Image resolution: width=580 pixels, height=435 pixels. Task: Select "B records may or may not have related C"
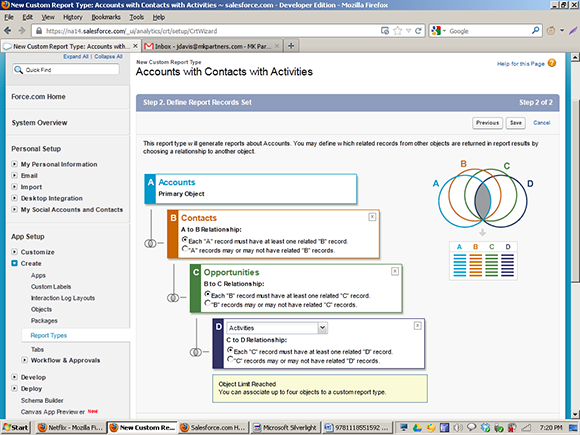[208, 303]
